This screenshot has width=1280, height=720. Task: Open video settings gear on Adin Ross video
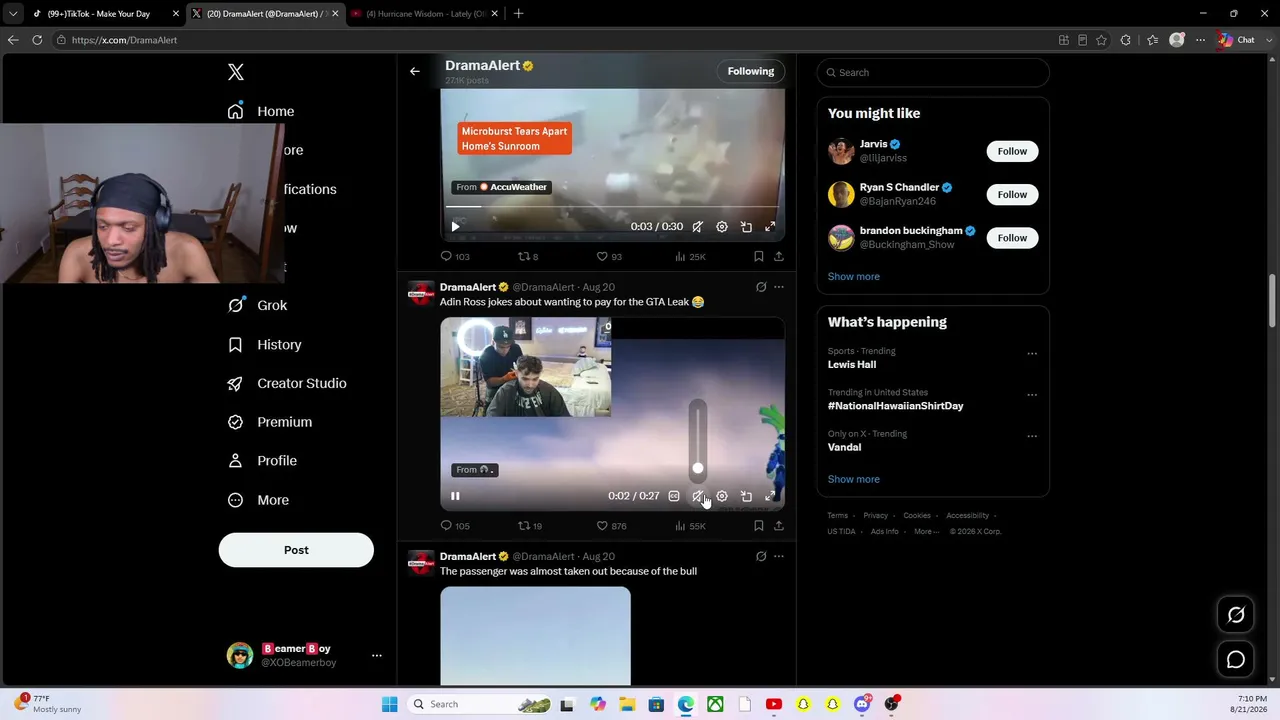coord(722,496)
